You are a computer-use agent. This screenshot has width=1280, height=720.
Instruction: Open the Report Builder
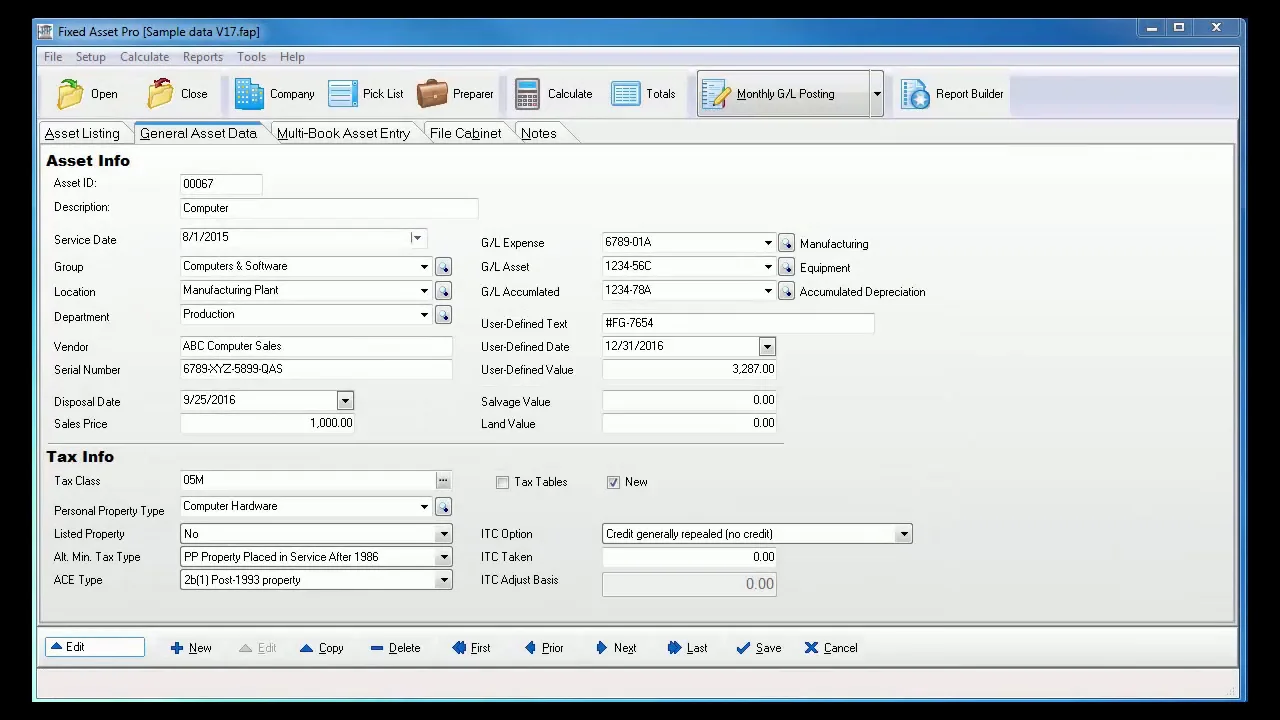pos(952,94)
